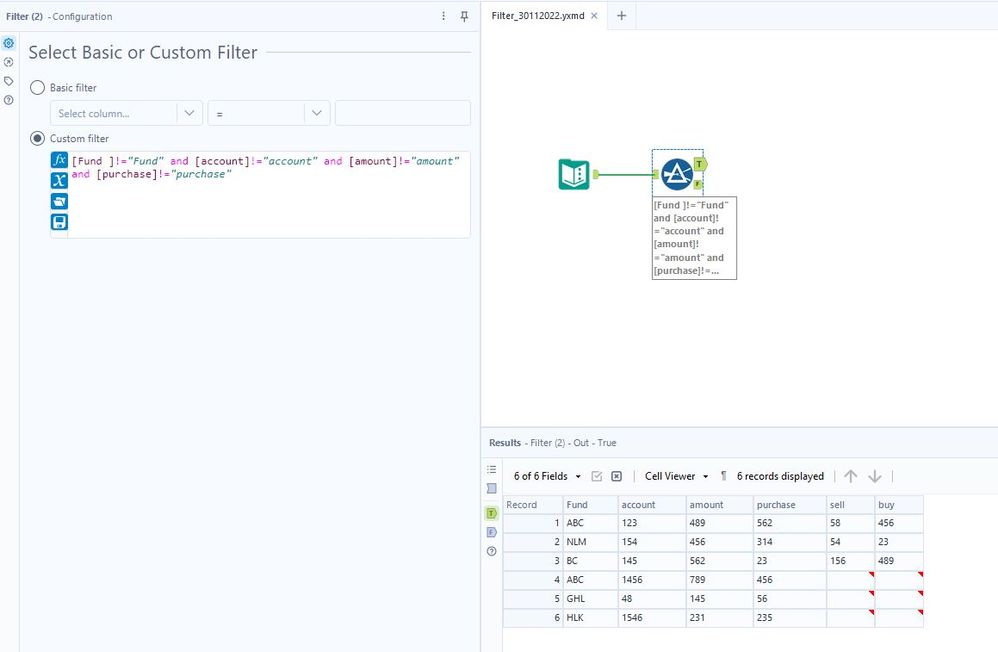
Task: Select the null buy cell in HLK row
Action: tap(899, 618)
